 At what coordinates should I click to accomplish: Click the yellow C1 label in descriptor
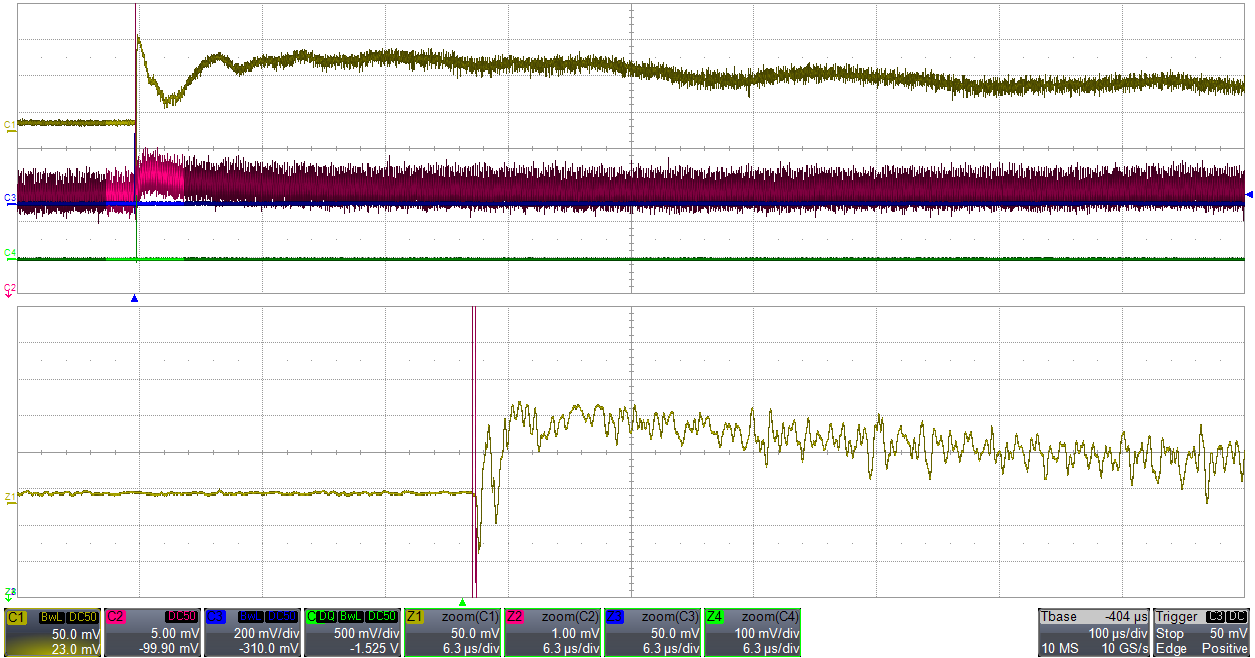[x=16, y=617]
